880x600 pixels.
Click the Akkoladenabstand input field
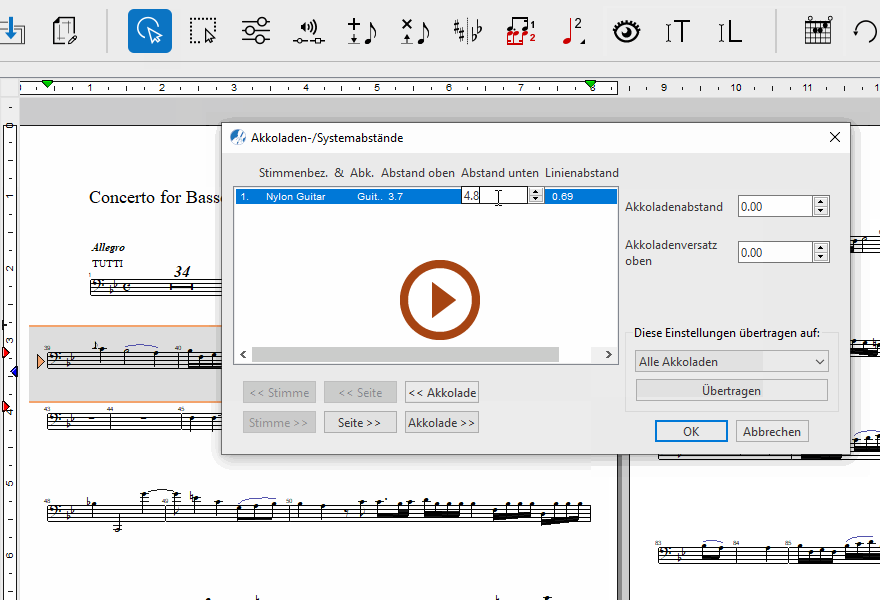774,207
